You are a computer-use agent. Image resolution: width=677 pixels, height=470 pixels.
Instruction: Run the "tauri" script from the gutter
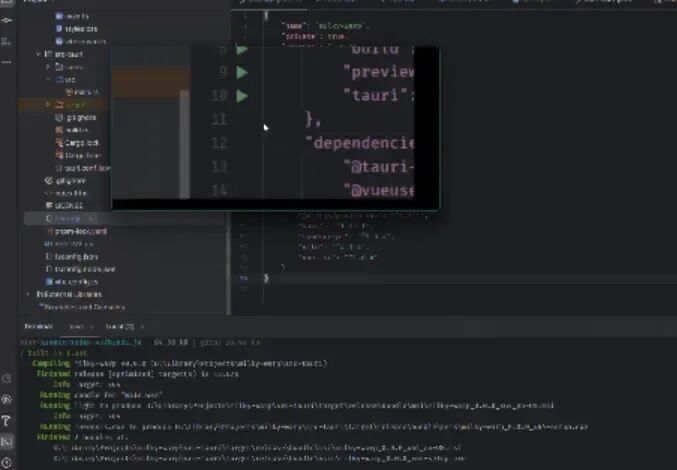[x=242, y=96]
